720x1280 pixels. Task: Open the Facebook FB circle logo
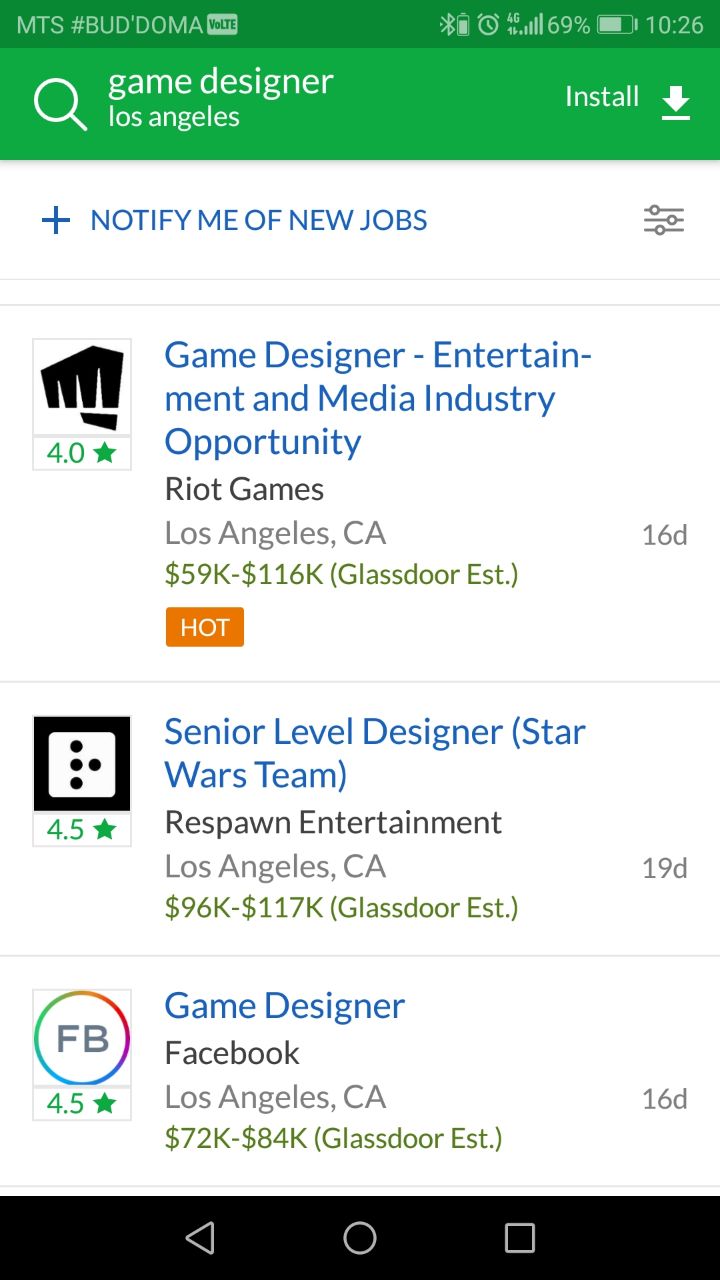click(82, 1038)
